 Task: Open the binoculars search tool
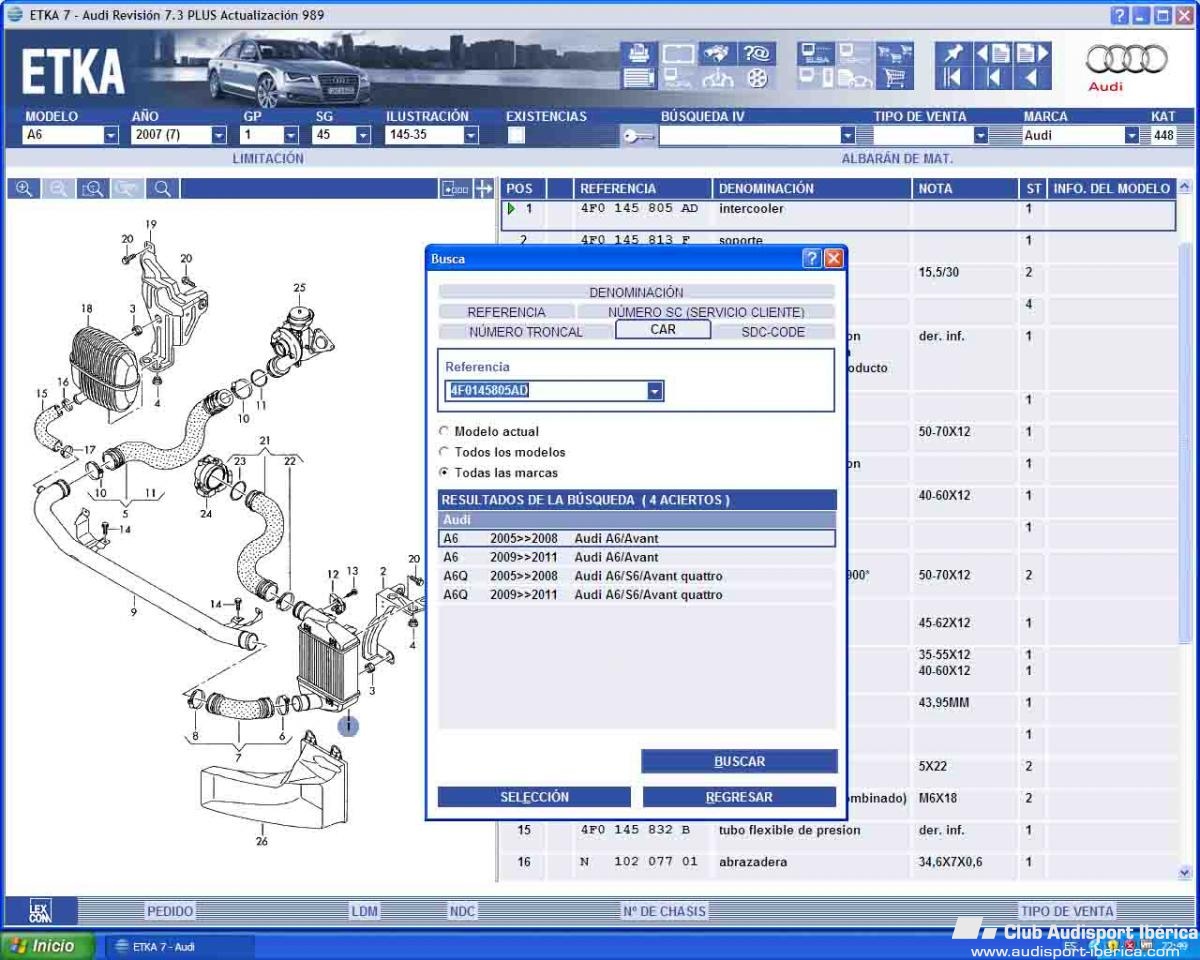[717, 54]
